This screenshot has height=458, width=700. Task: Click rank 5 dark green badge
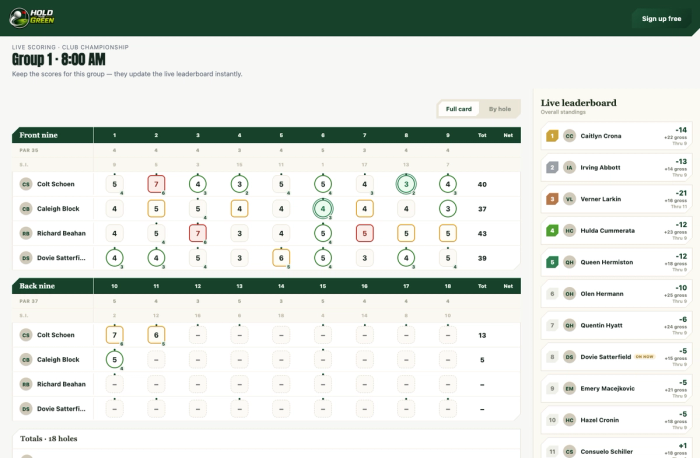point(552,262)
